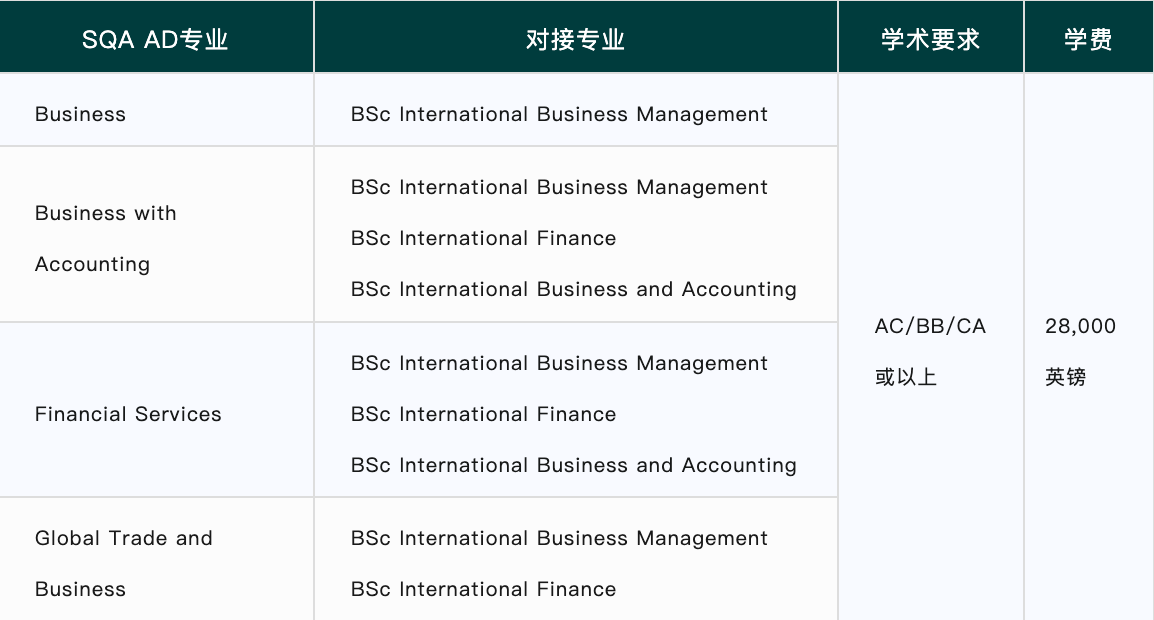Click BSc International Business Management in Business row
Viewport: 1154px width, 620px height.
(x=559, y=114)
